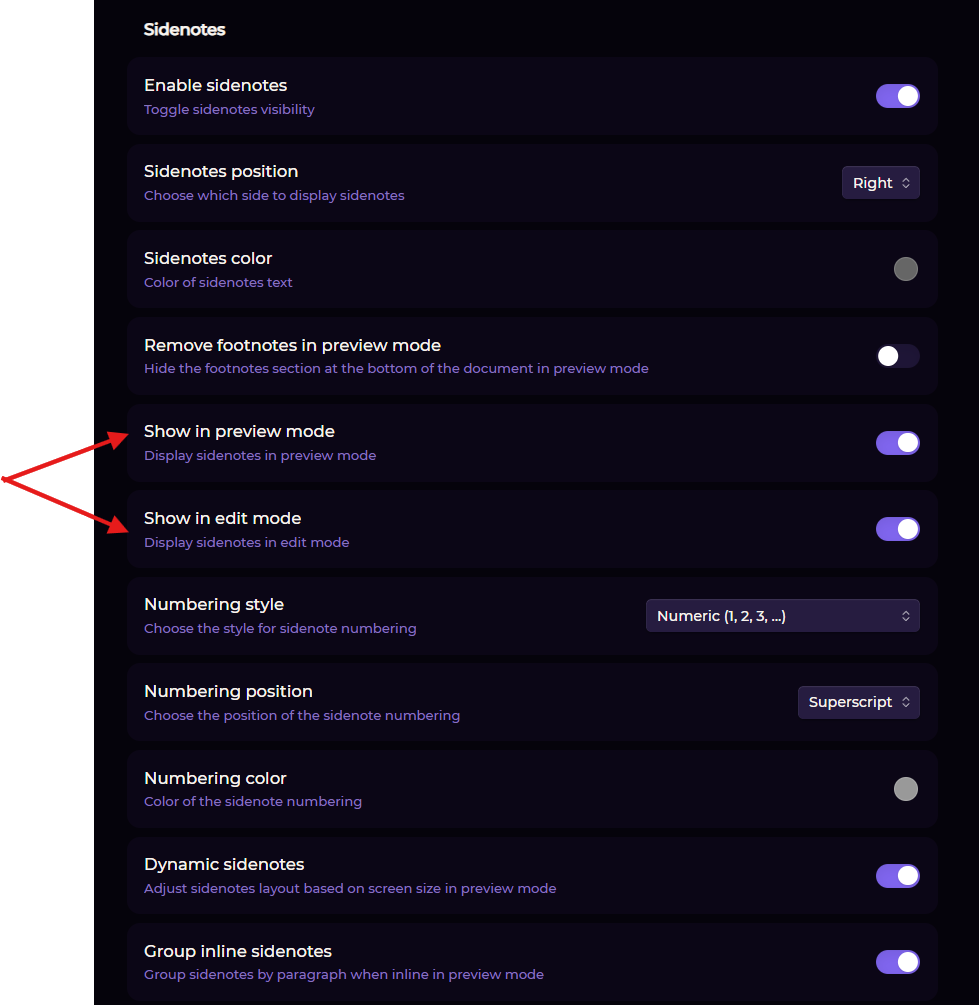Click the Enable sidenotes label
The height and width of the screenshot is (1005, 979).
point(215,86)
